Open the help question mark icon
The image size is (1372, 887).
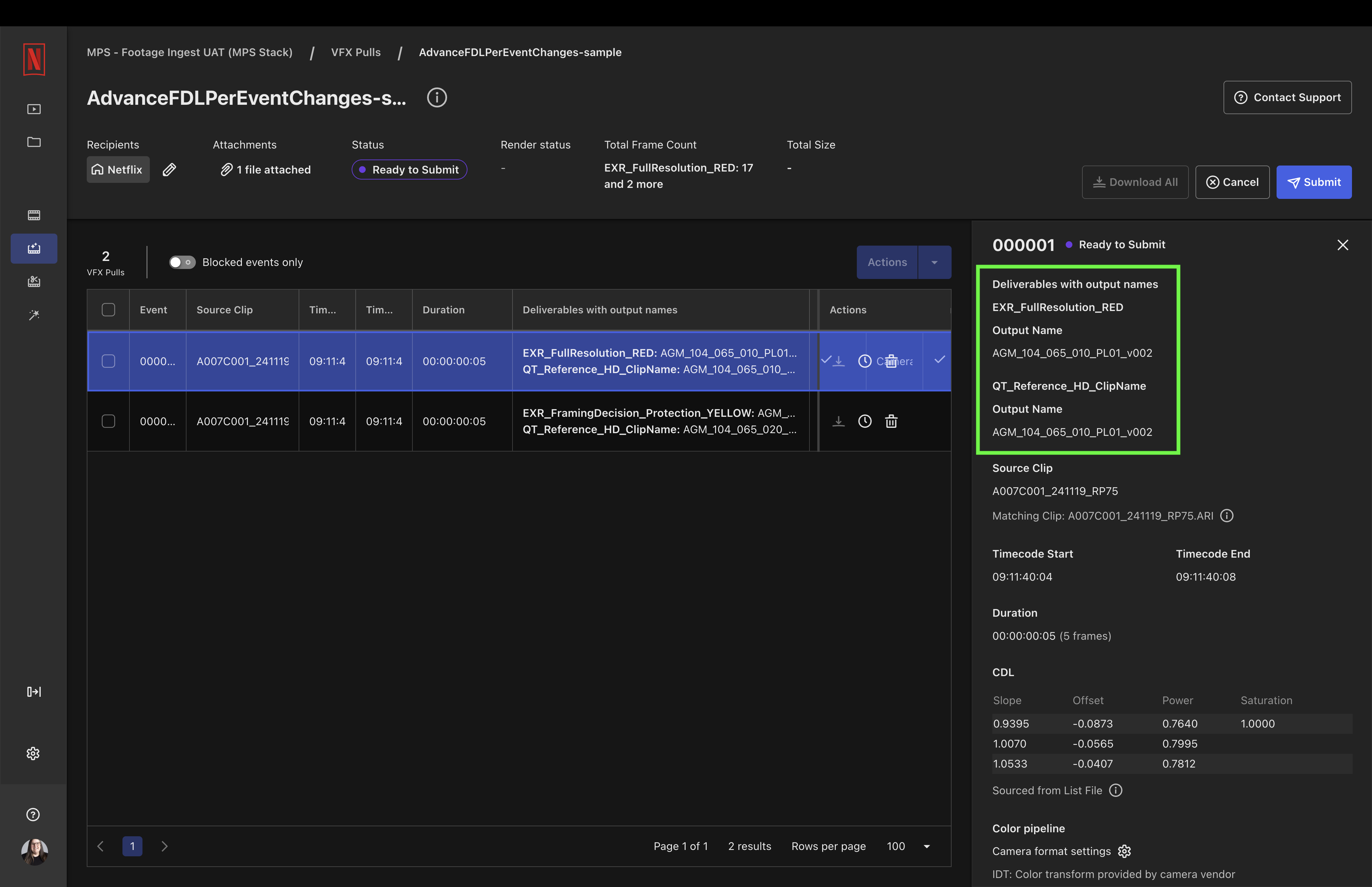click(33, 815)
